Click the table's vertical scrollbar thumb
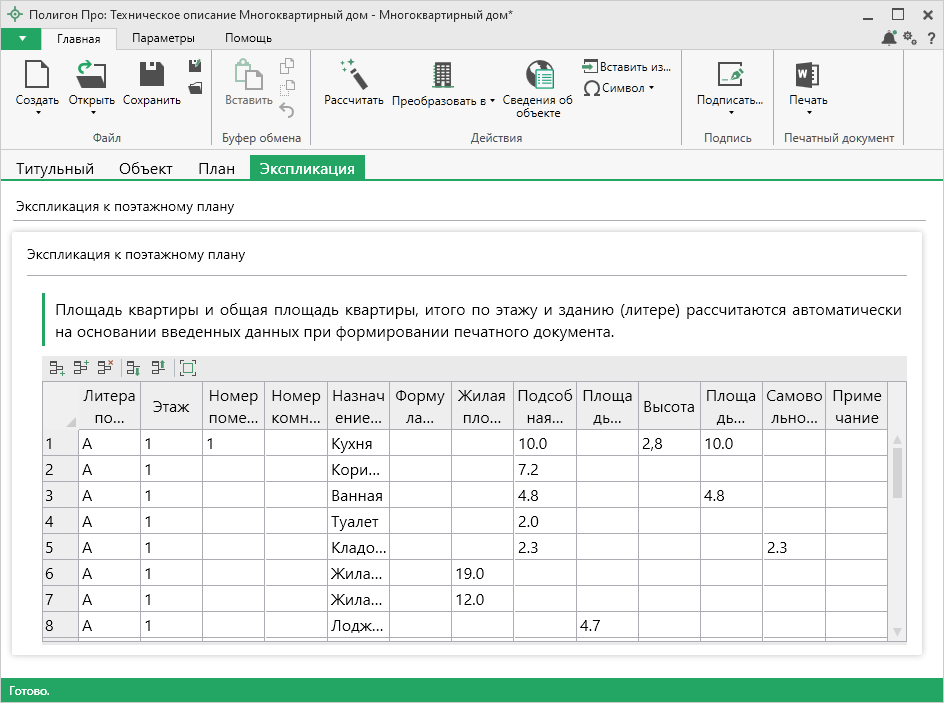The width and height of the screenshot is (944, 703). 897,472
